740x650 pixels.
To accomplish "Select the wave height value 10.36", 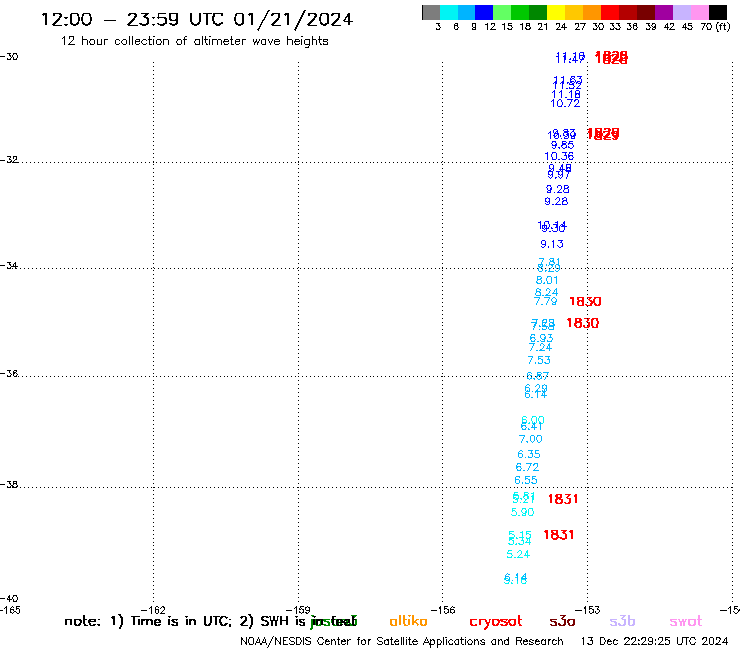I will click(x=559, y=156).
